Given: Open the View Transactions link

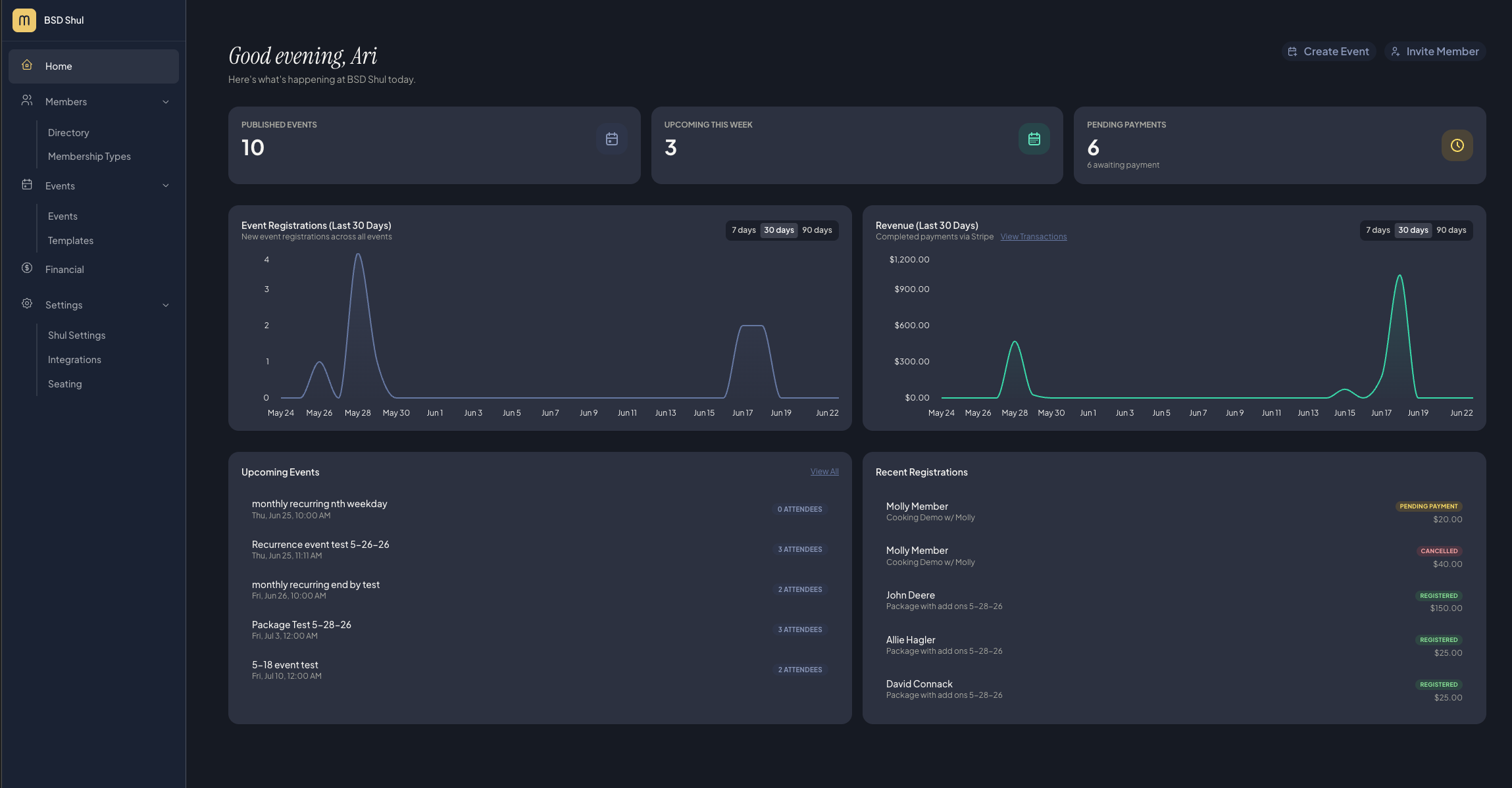Looking at the screenshot, I should pyautogui.click(x=1034, y=237).
